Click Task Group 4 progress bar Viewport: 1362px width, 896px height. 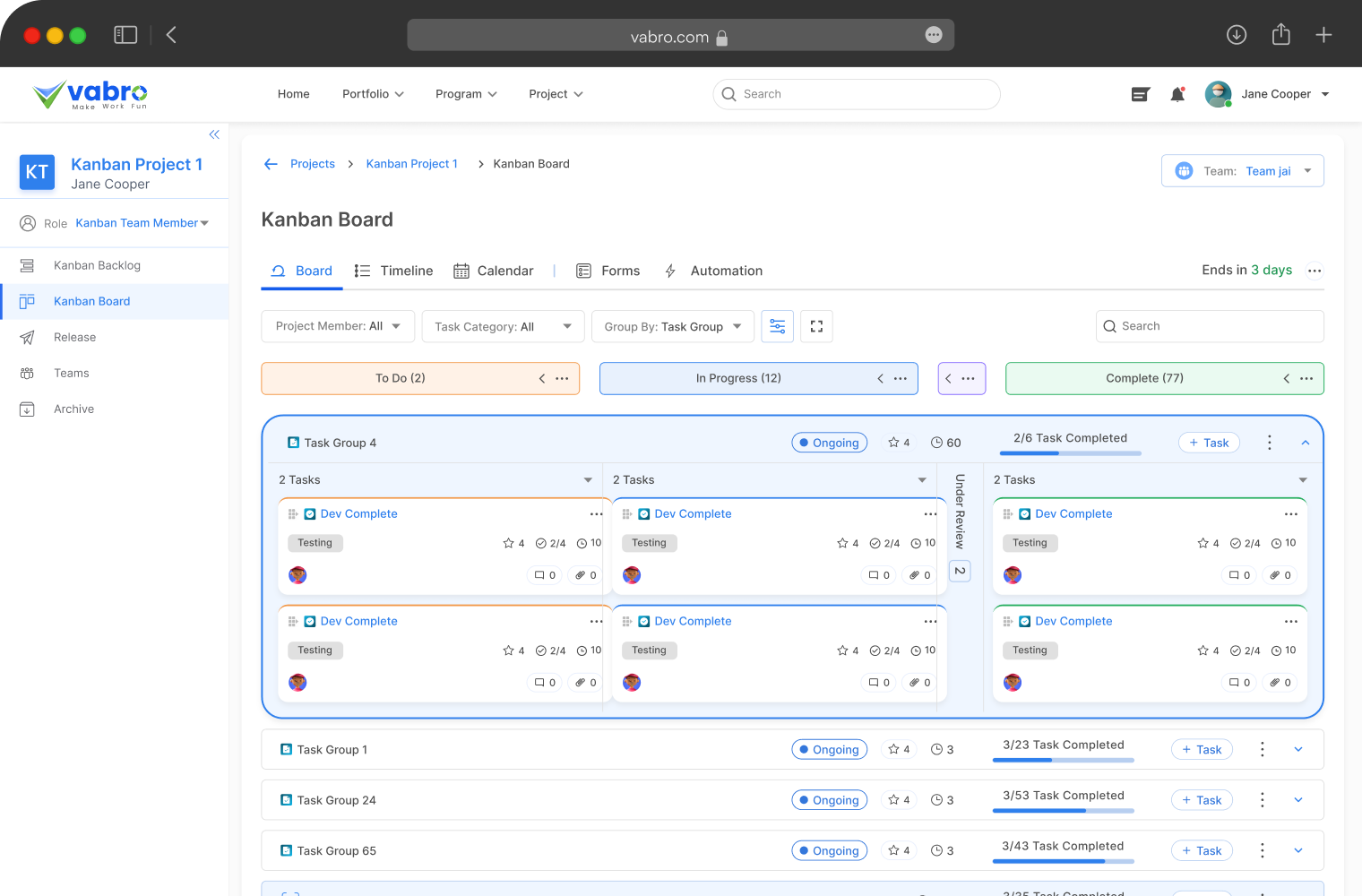tap(1070, 453)
